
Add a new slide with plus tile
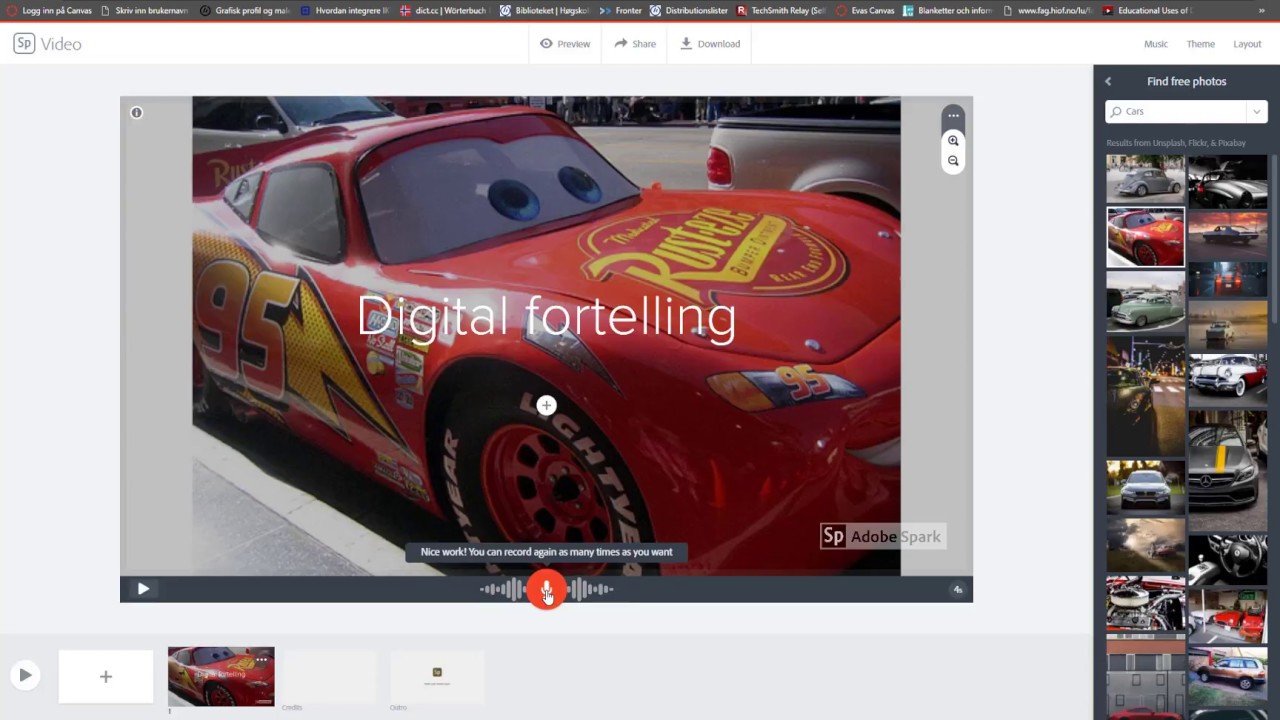tap(106, 677)
